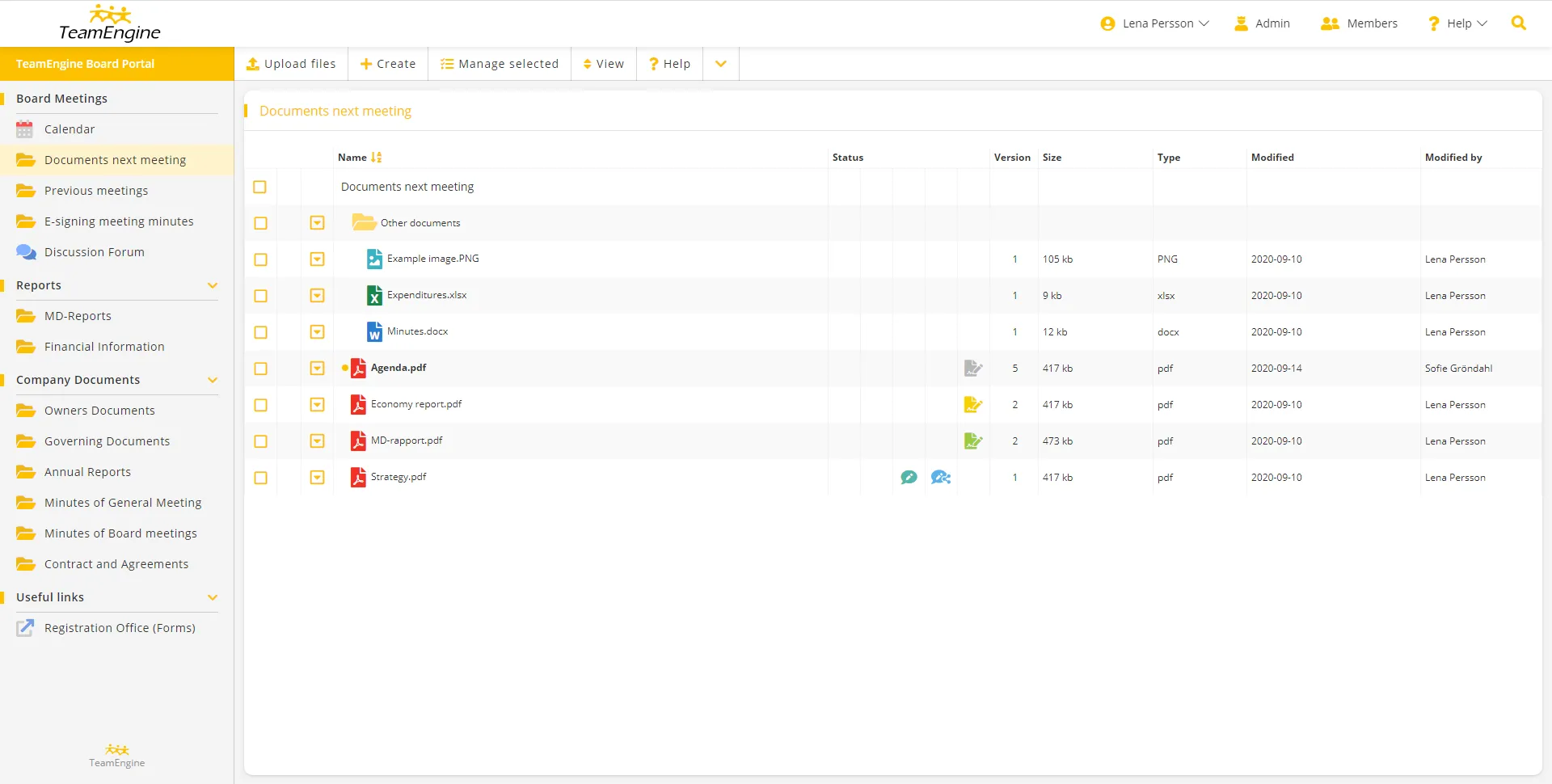
Task: Click the PDF icon for Economy report.pdf
Action: (358, 404)
